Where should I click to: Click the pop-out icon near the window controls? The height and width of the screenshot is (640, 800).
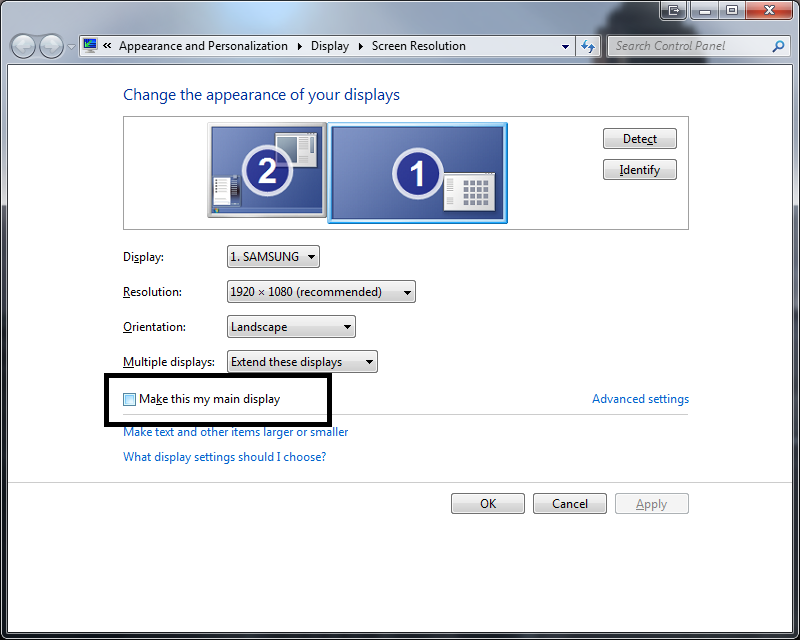tap(673, 10)
